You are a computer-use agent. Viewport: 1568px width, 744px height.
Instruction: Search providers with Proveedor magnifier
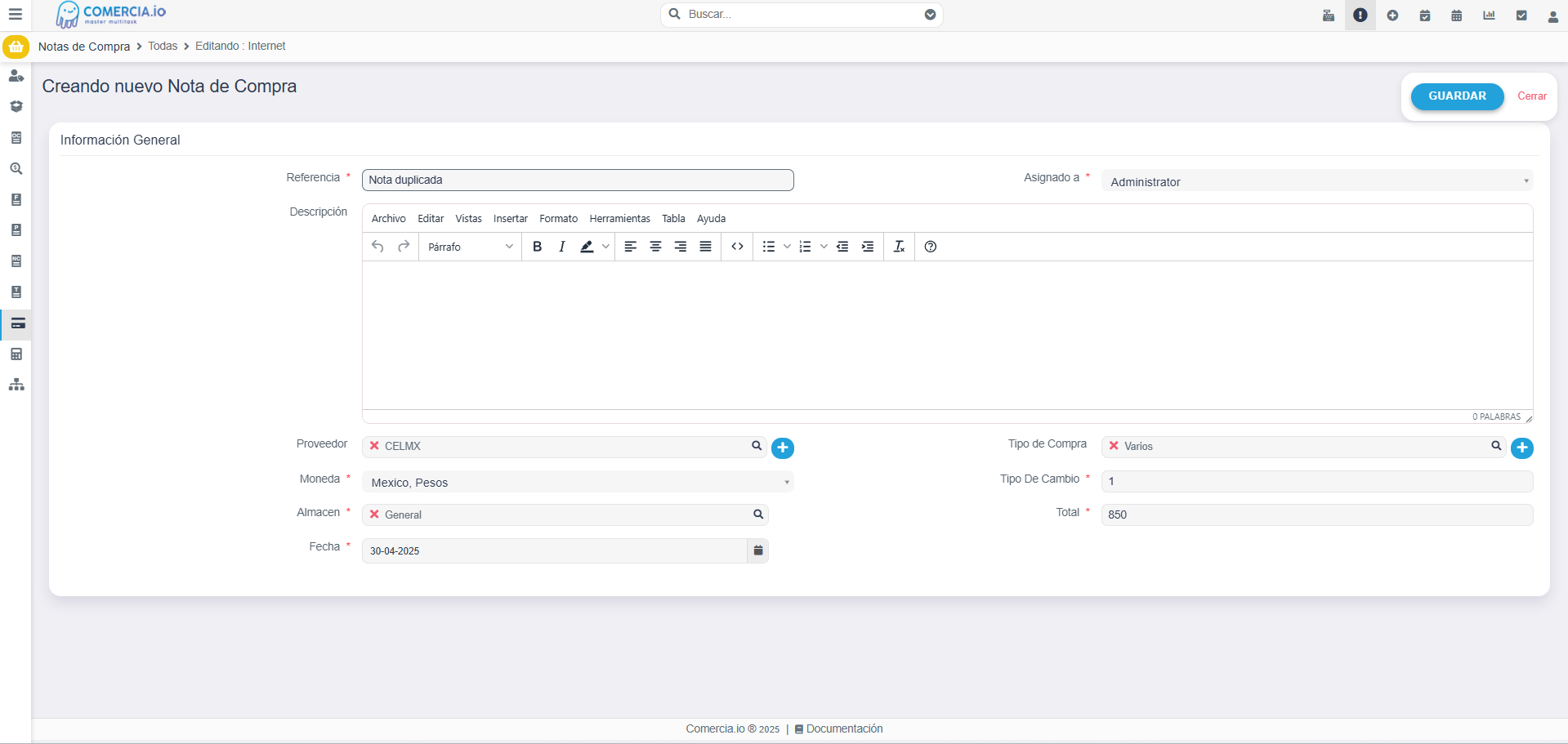point(757,446)
